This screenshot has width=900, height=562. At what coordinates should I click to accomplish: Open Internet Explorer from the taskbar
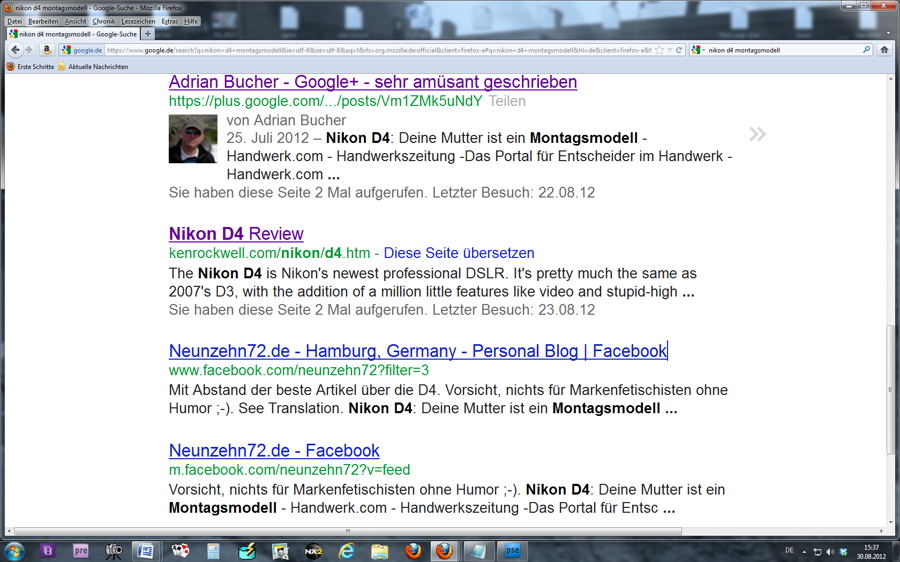point(347,551)
